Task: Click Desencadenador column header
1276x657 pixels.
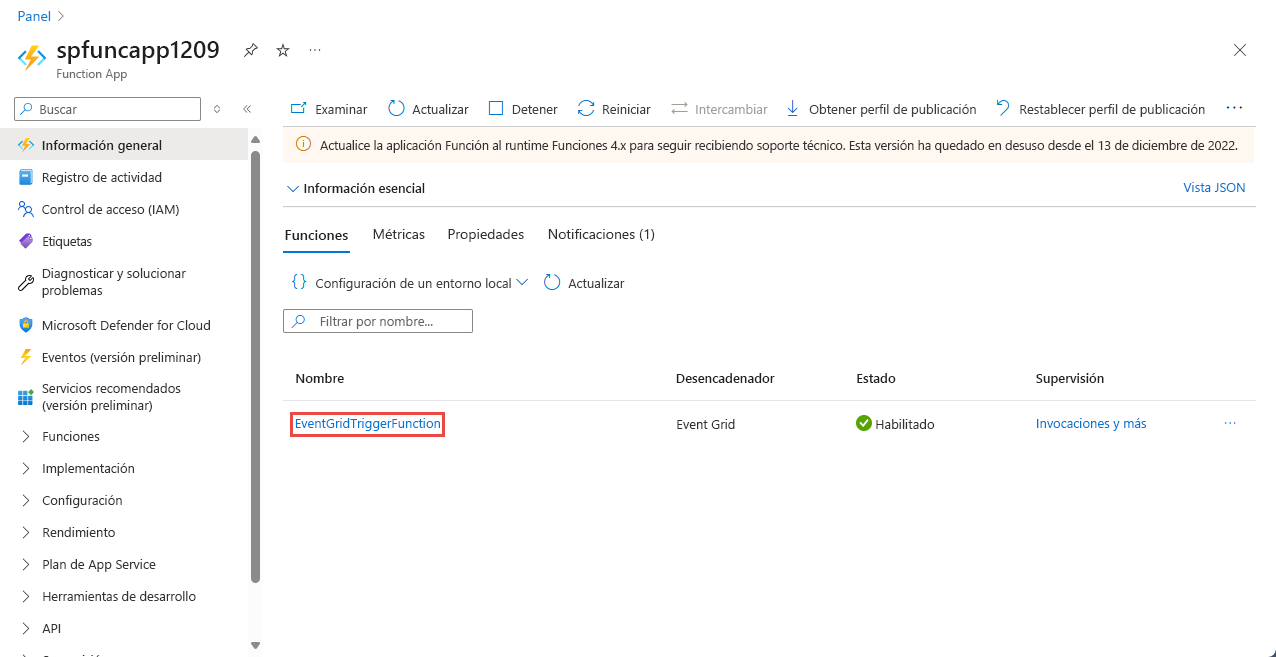Action: [x=725, y=378]
